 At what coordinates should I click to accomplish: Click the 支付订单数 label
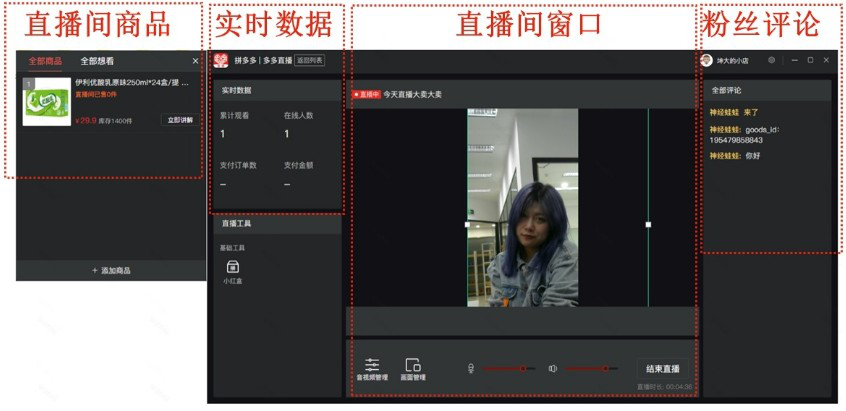(x=238, y=165)
